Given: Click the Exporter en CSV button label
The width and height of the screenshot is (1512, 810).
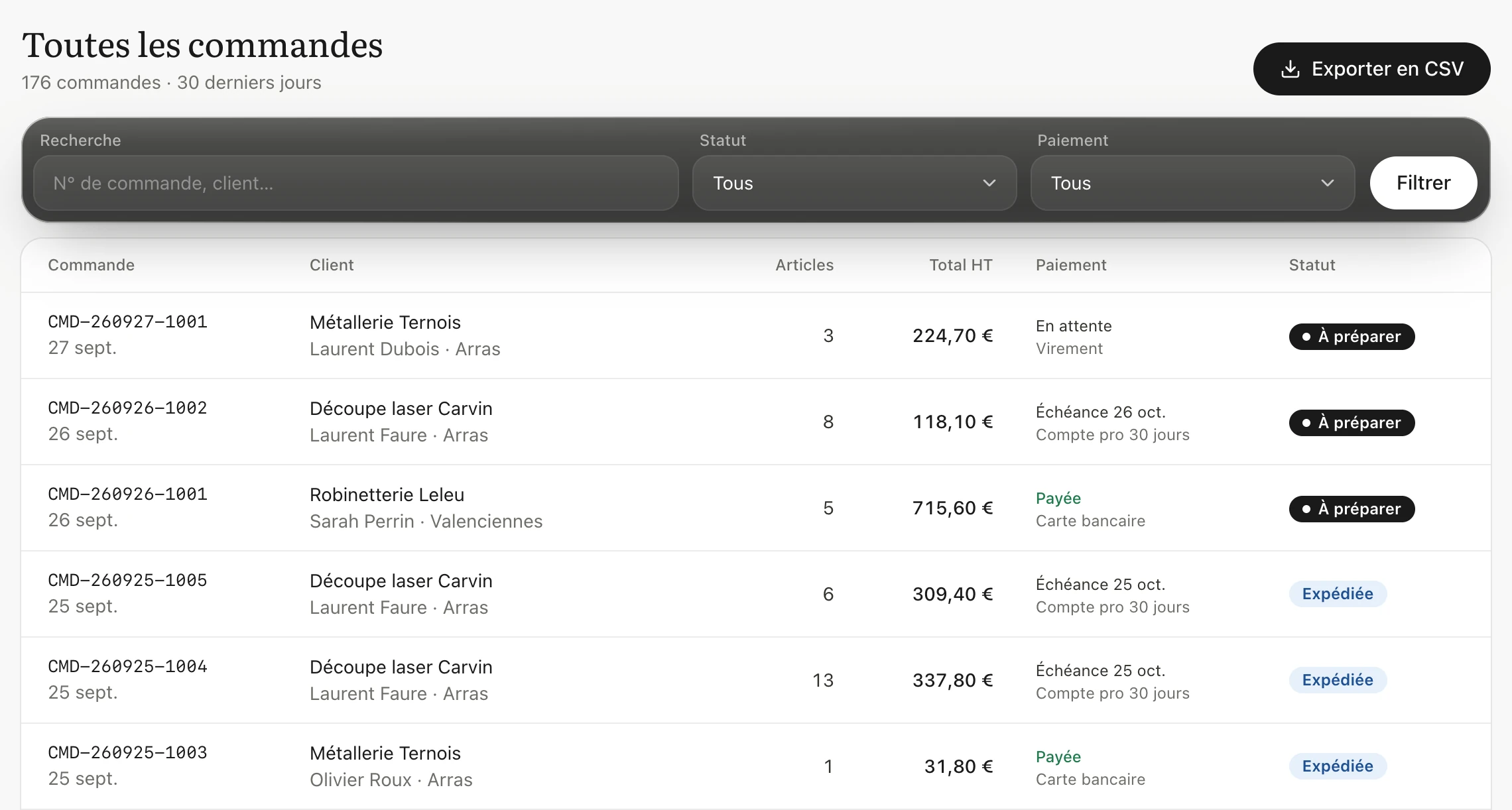Looking at the screenshot, I should [x=1387, y=69].
